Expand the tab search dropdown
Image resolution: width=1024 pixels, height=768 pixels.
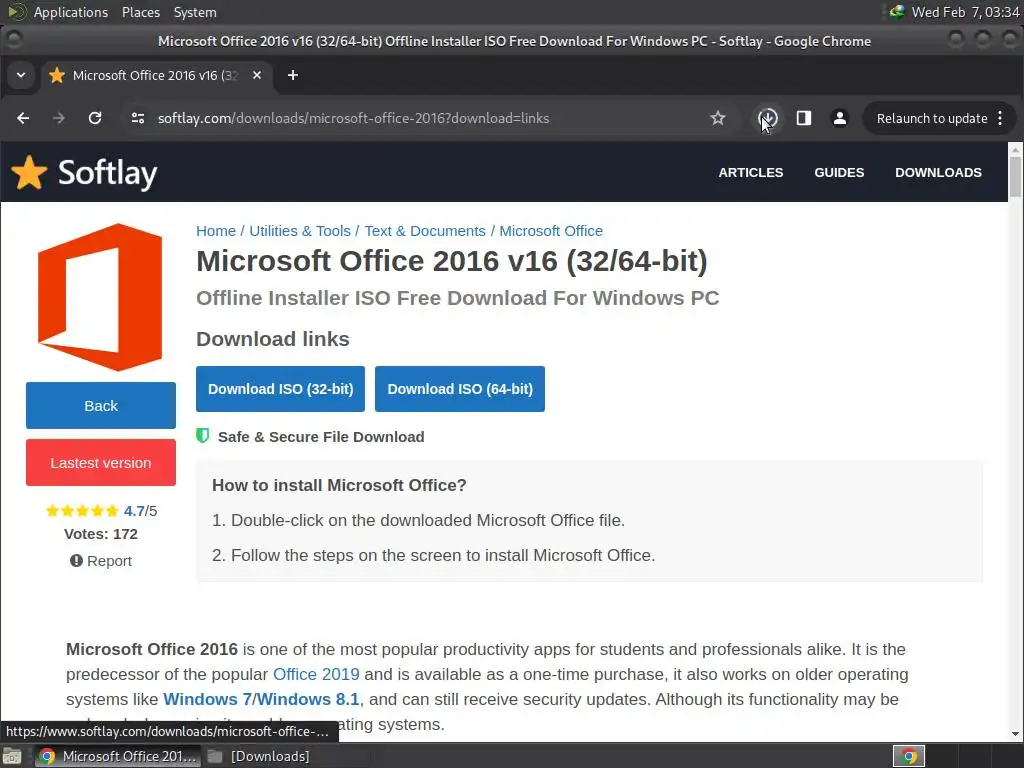[x=21, y=76]
